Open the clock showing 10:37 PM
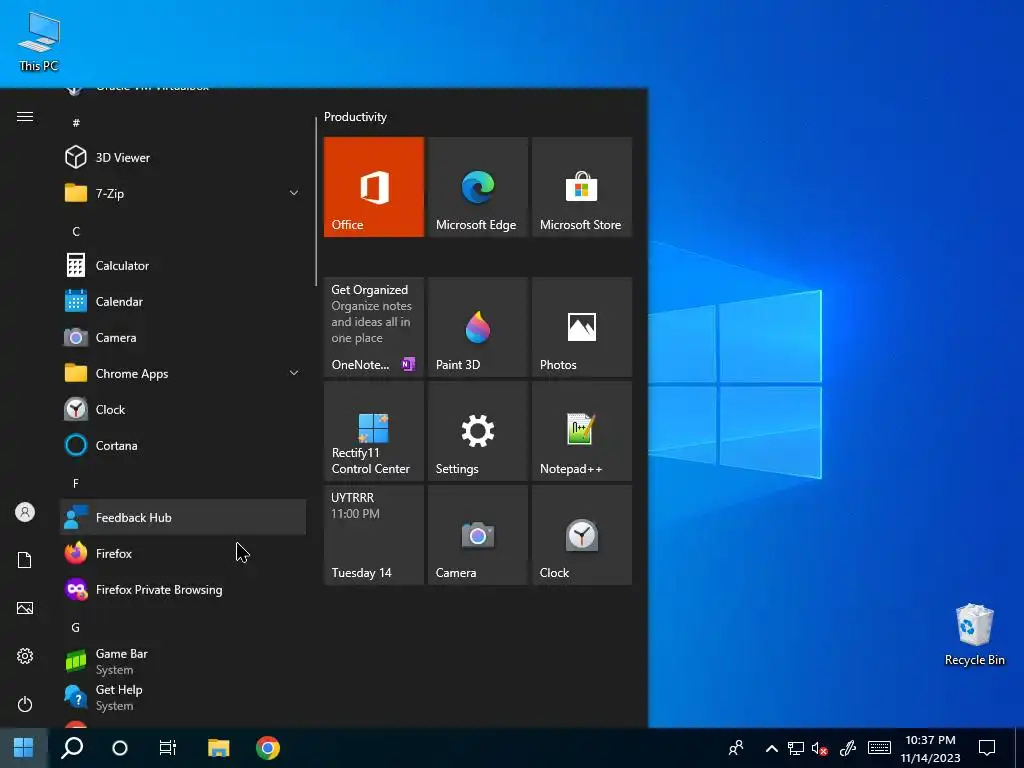This screenshot has height=768, width=1024. 930,748
